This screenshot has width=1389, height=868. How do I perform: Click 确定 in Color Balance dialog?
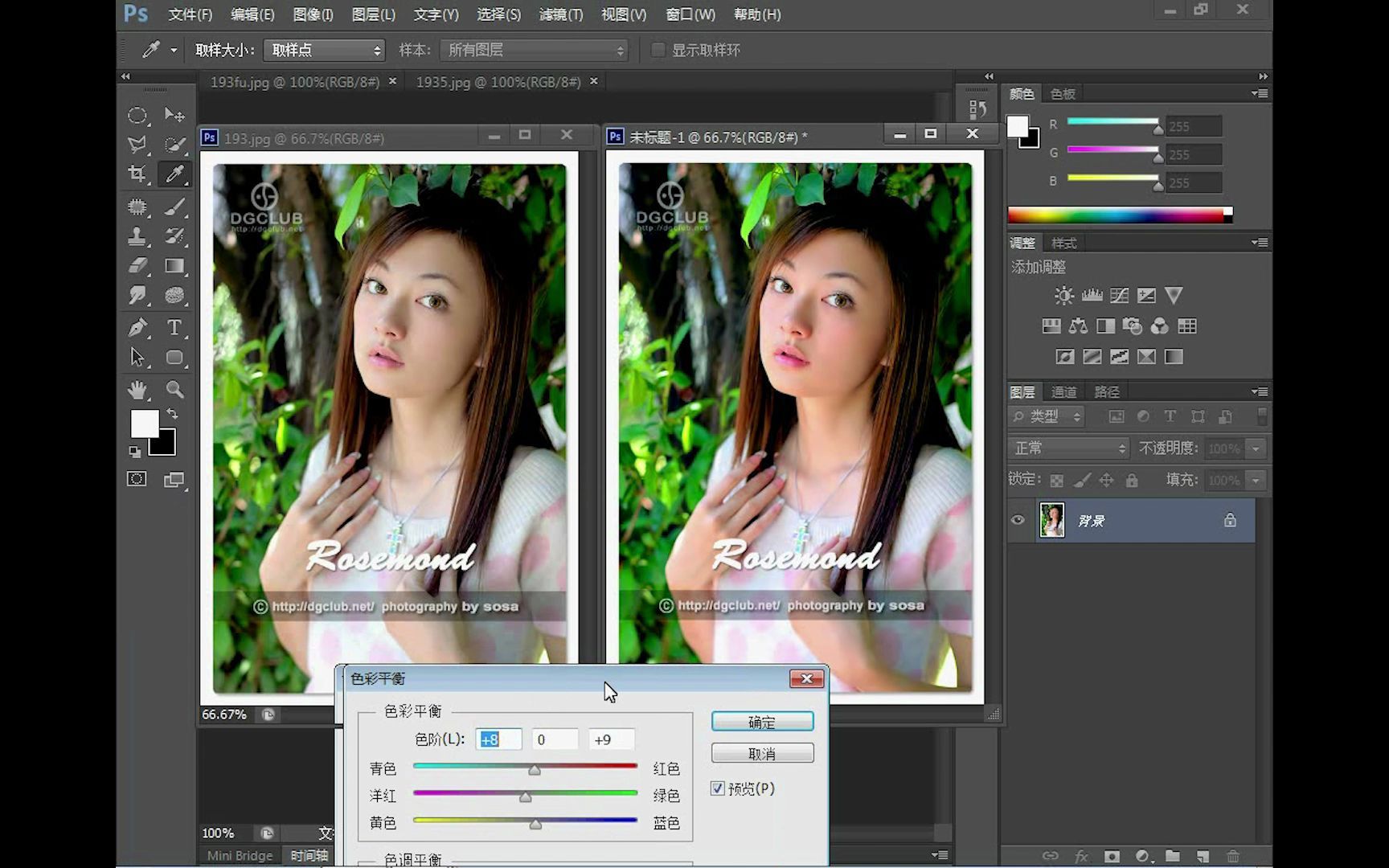pos(762,722)
